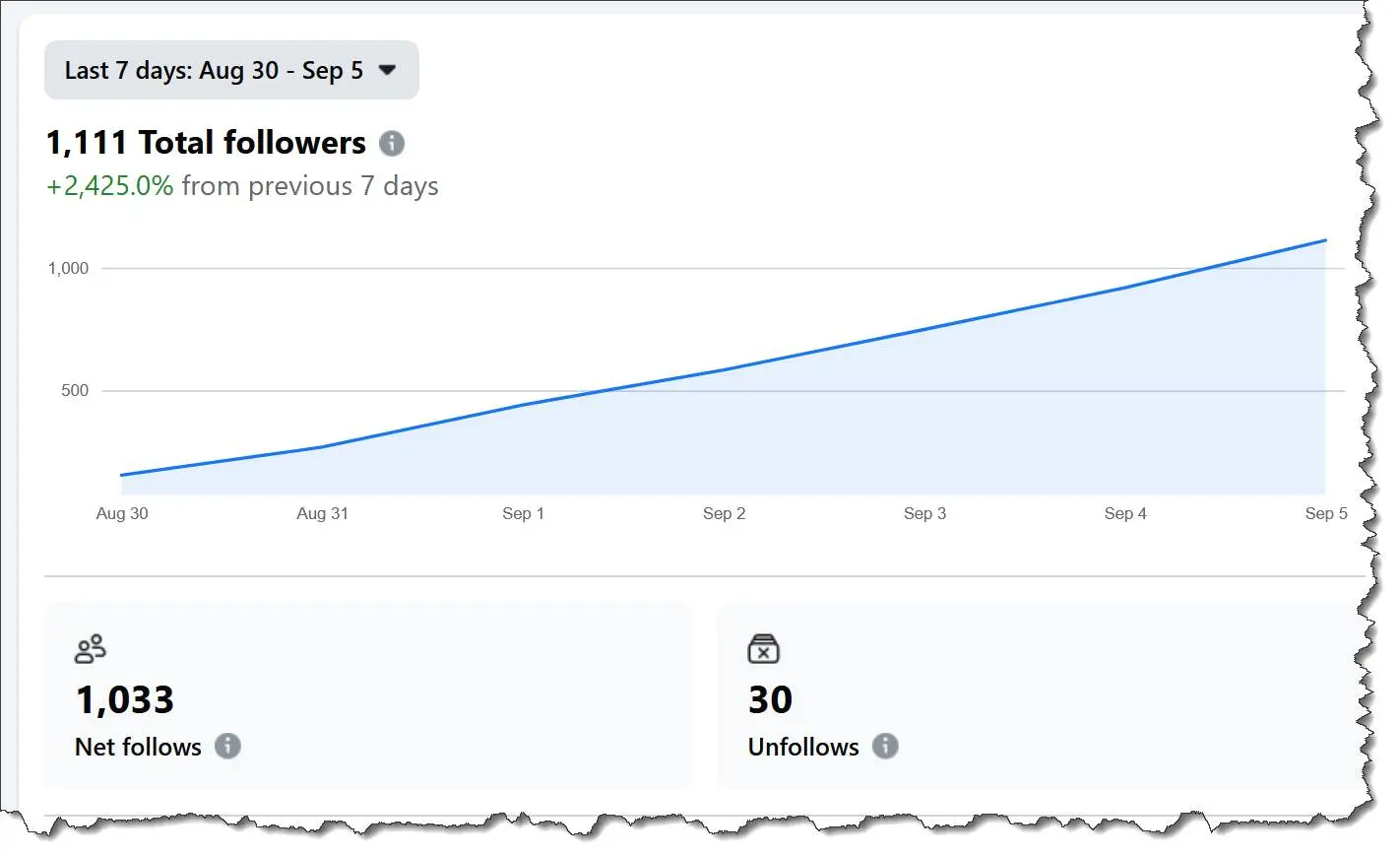Image resolution: width=1400 pixels, height=855 pixels.
Task: Click info icon beside Total followers
Action: pos(392,144)
